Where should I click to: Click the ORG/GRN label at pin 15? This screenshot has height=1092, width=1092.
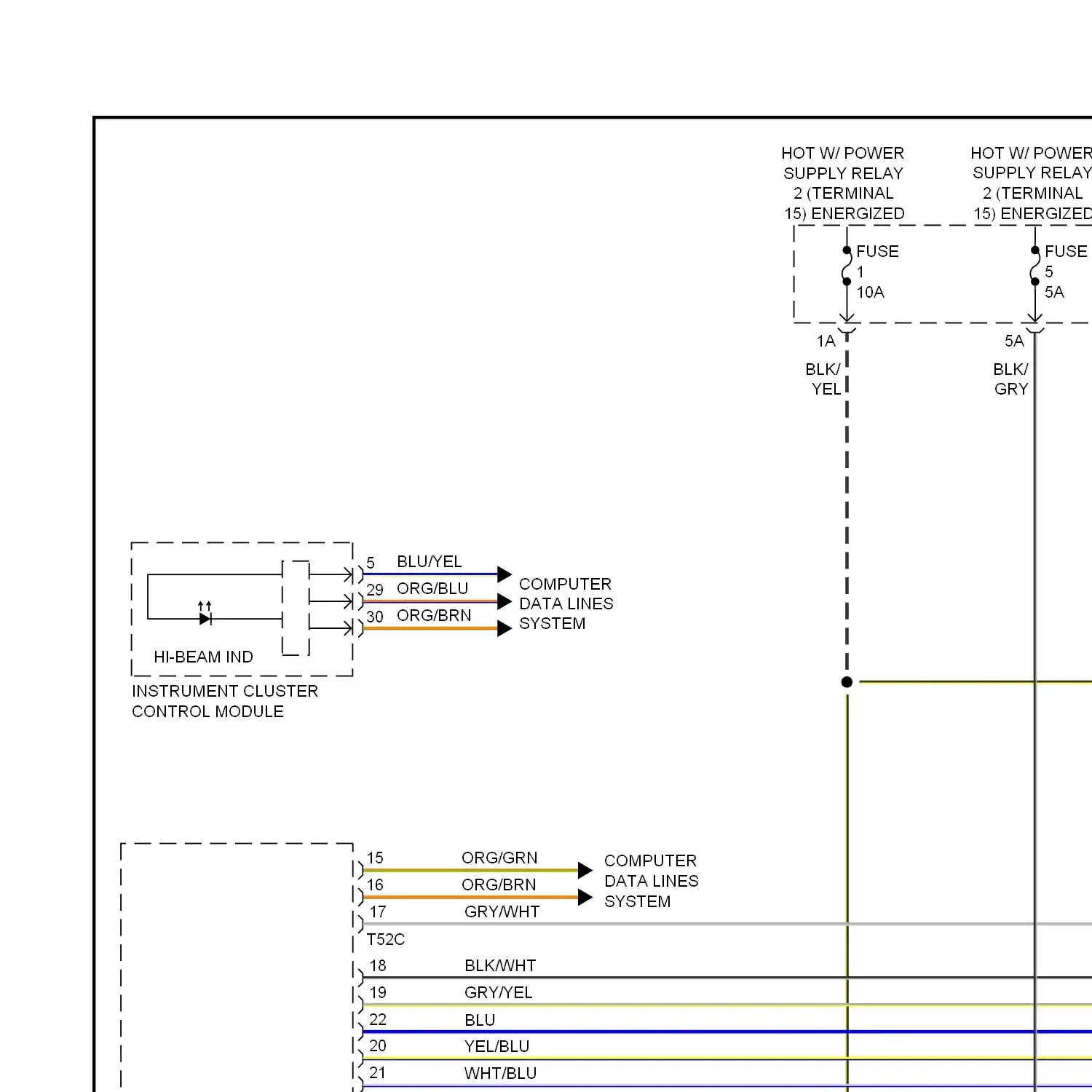coord(499,858)
